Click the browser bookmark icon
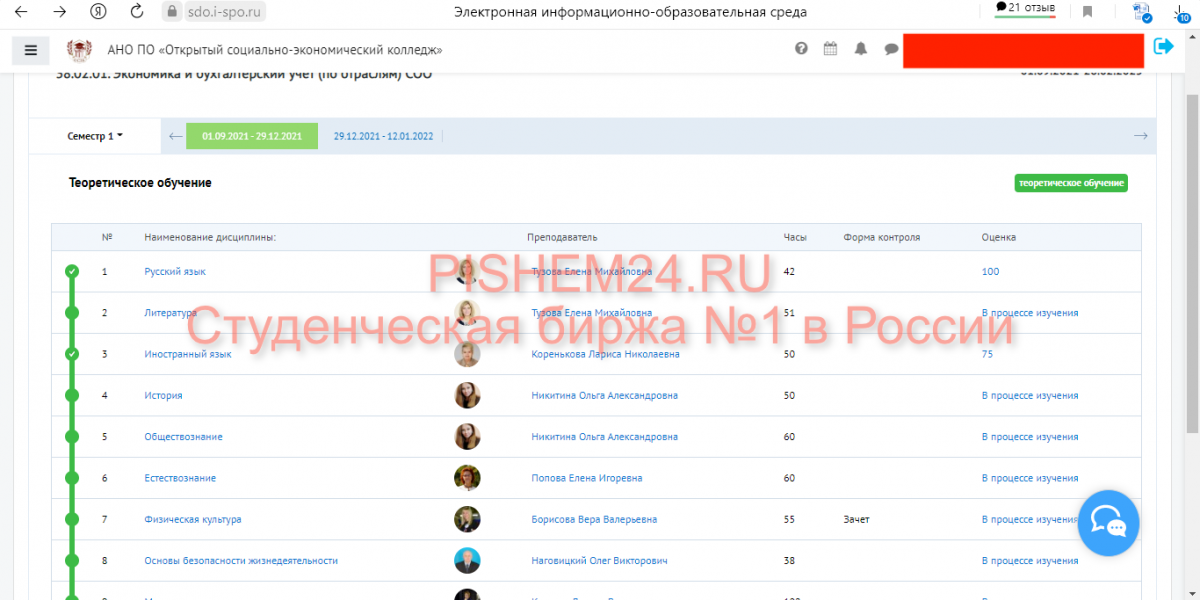Screen dimensions: 1200x600 [1087, 12]
